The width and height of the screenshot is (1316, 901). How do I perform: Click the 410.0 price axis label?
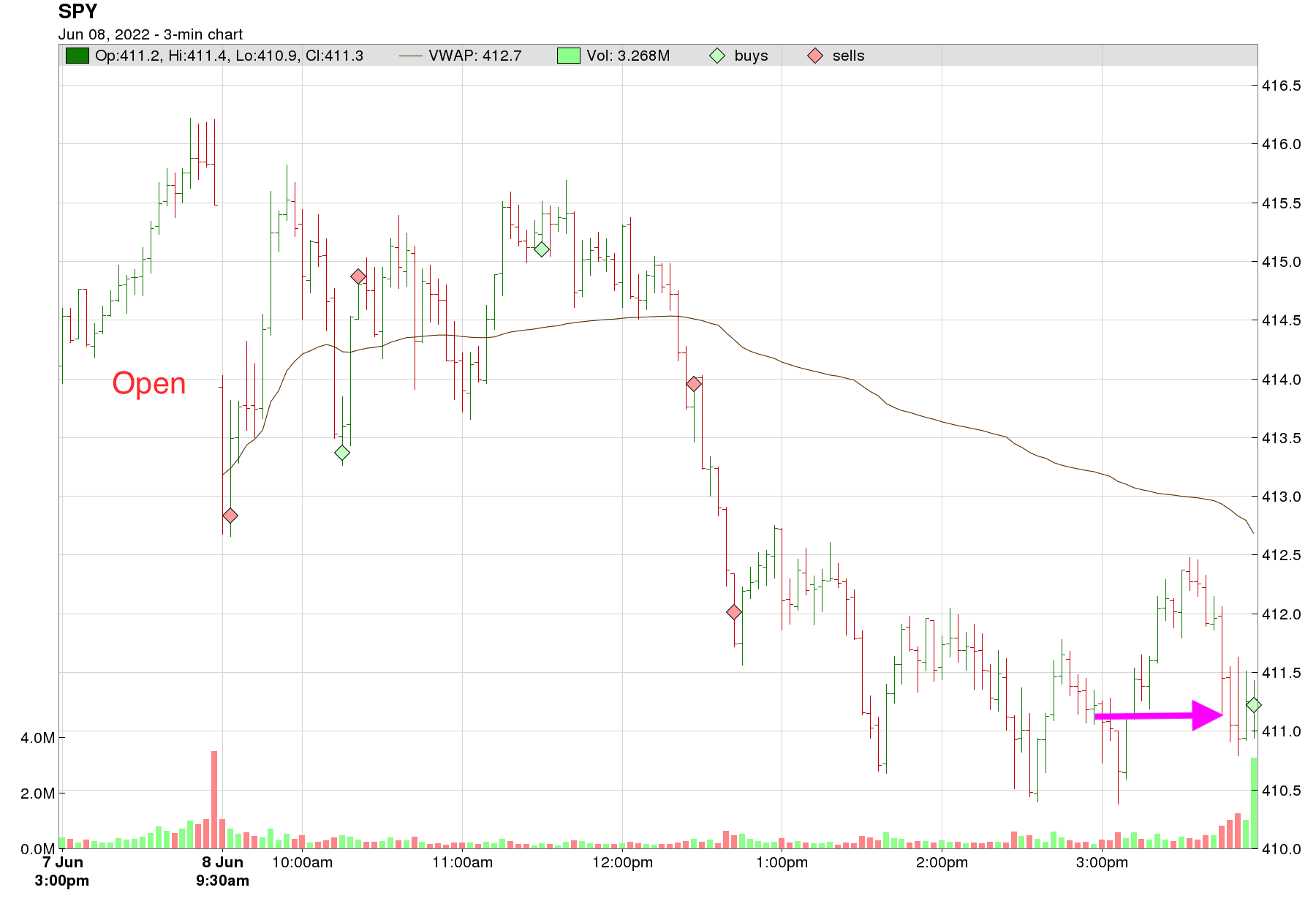pyautogui.click(x=1282, y=849)
